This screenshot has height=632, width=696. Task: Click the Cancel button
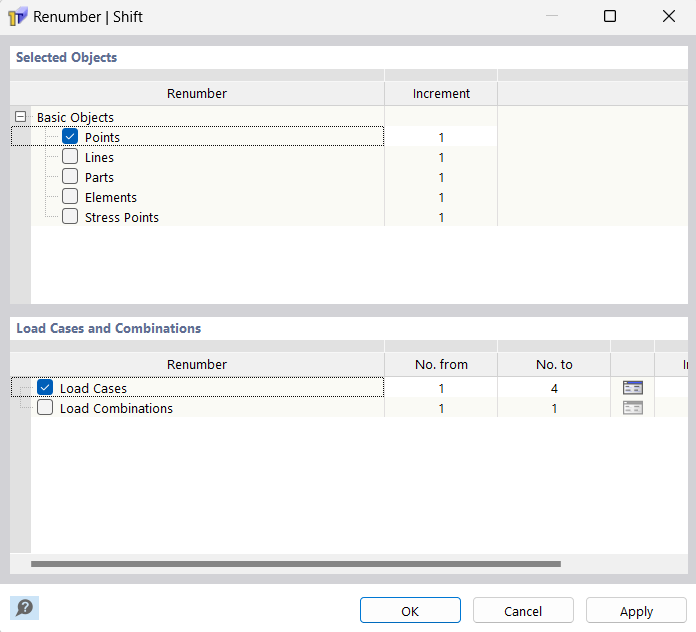point(523,611)
